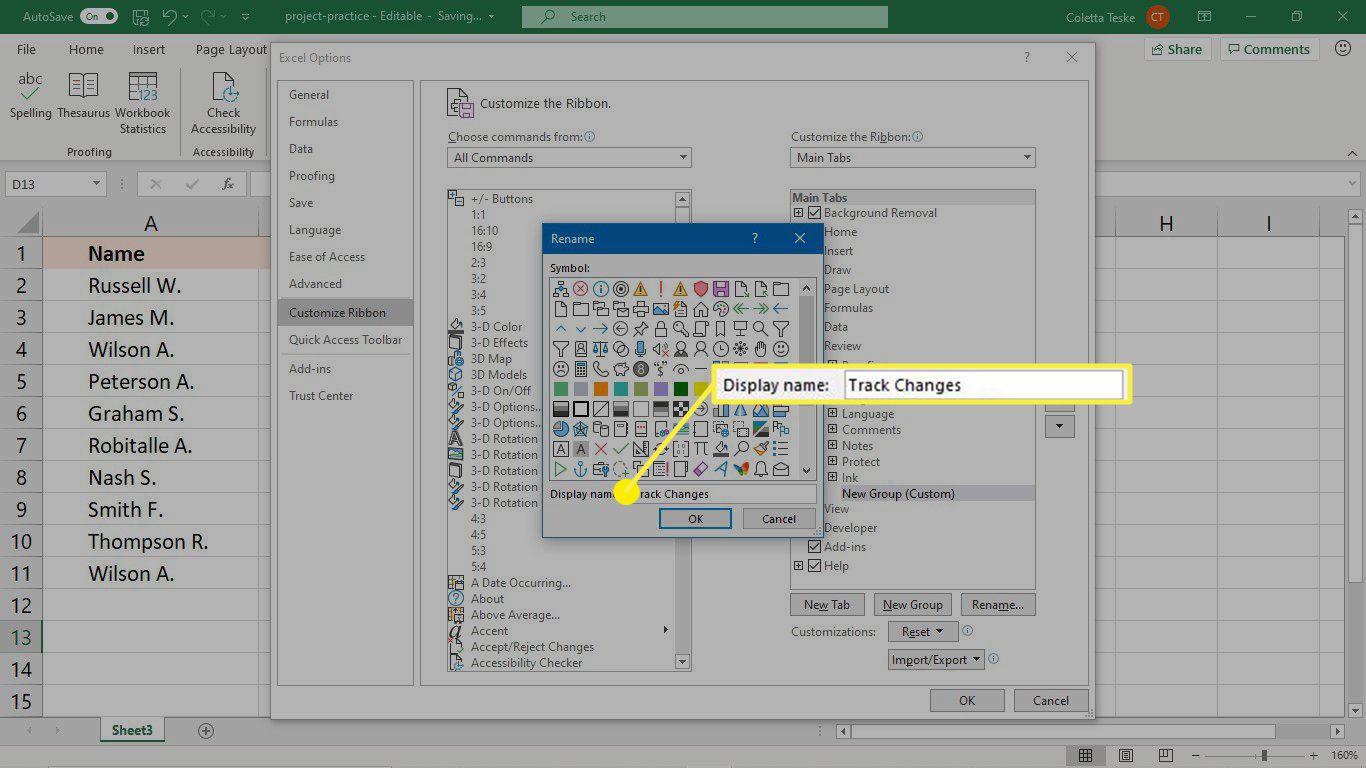Expand the Comments group node
The image size is (1366, 768).
[832, 430]
